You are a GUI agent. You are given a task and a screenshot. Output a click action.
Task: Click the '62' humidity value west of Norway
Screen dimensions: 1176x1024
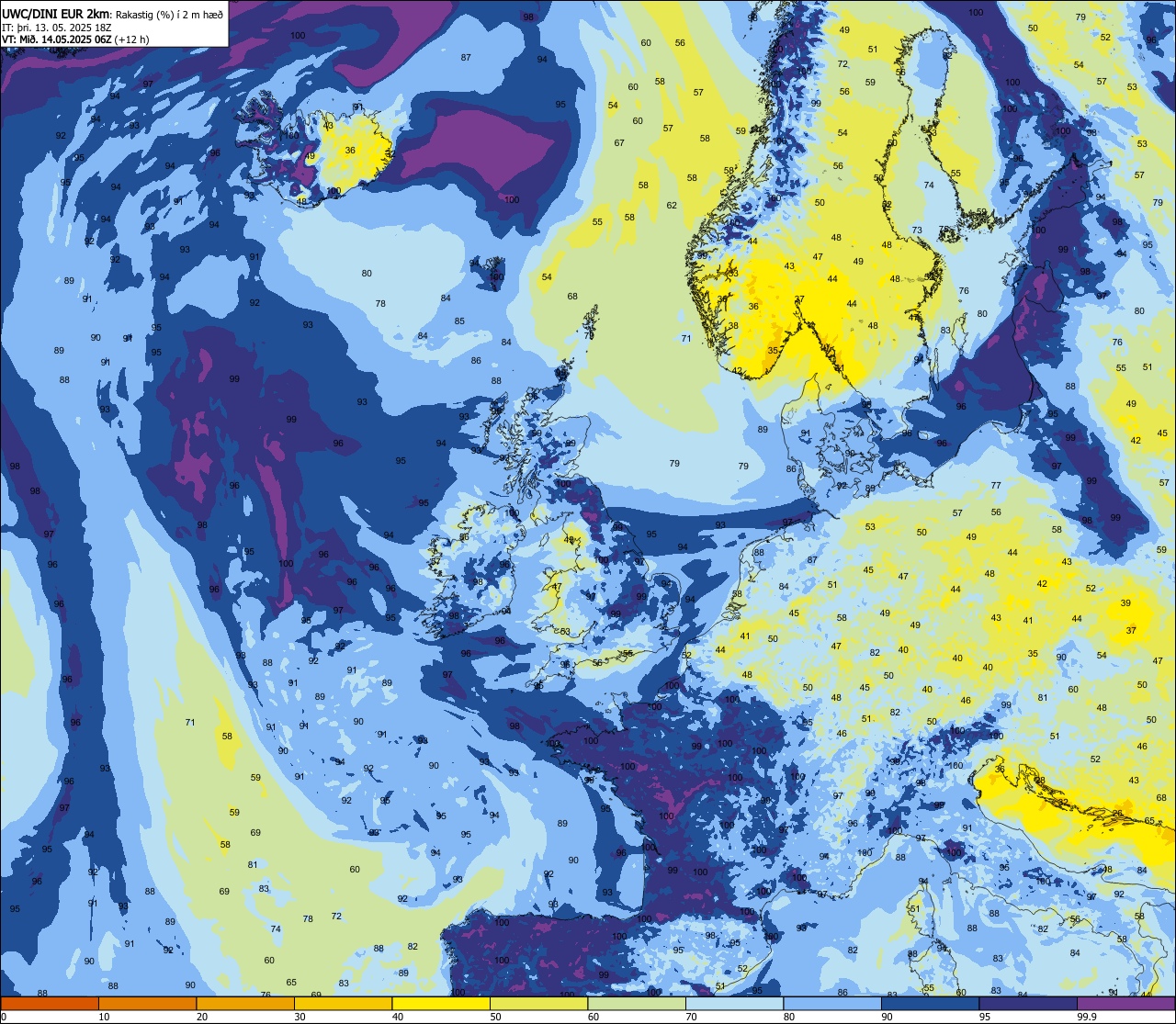click(672, 205)
